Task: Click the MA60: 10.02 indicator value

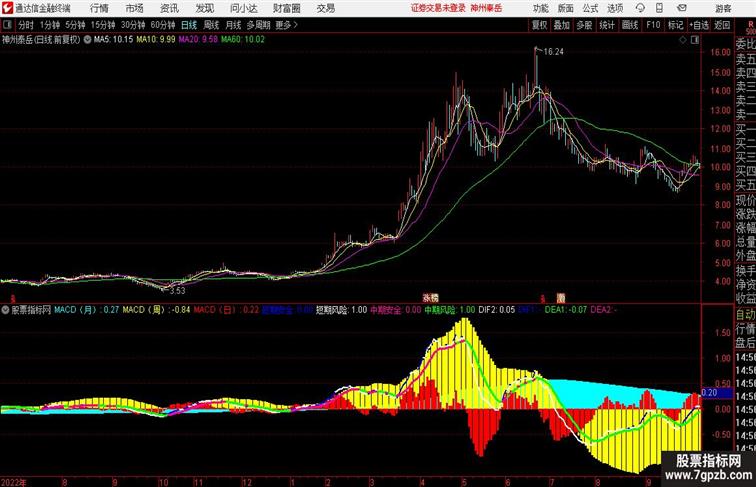Action: [243, 40]
